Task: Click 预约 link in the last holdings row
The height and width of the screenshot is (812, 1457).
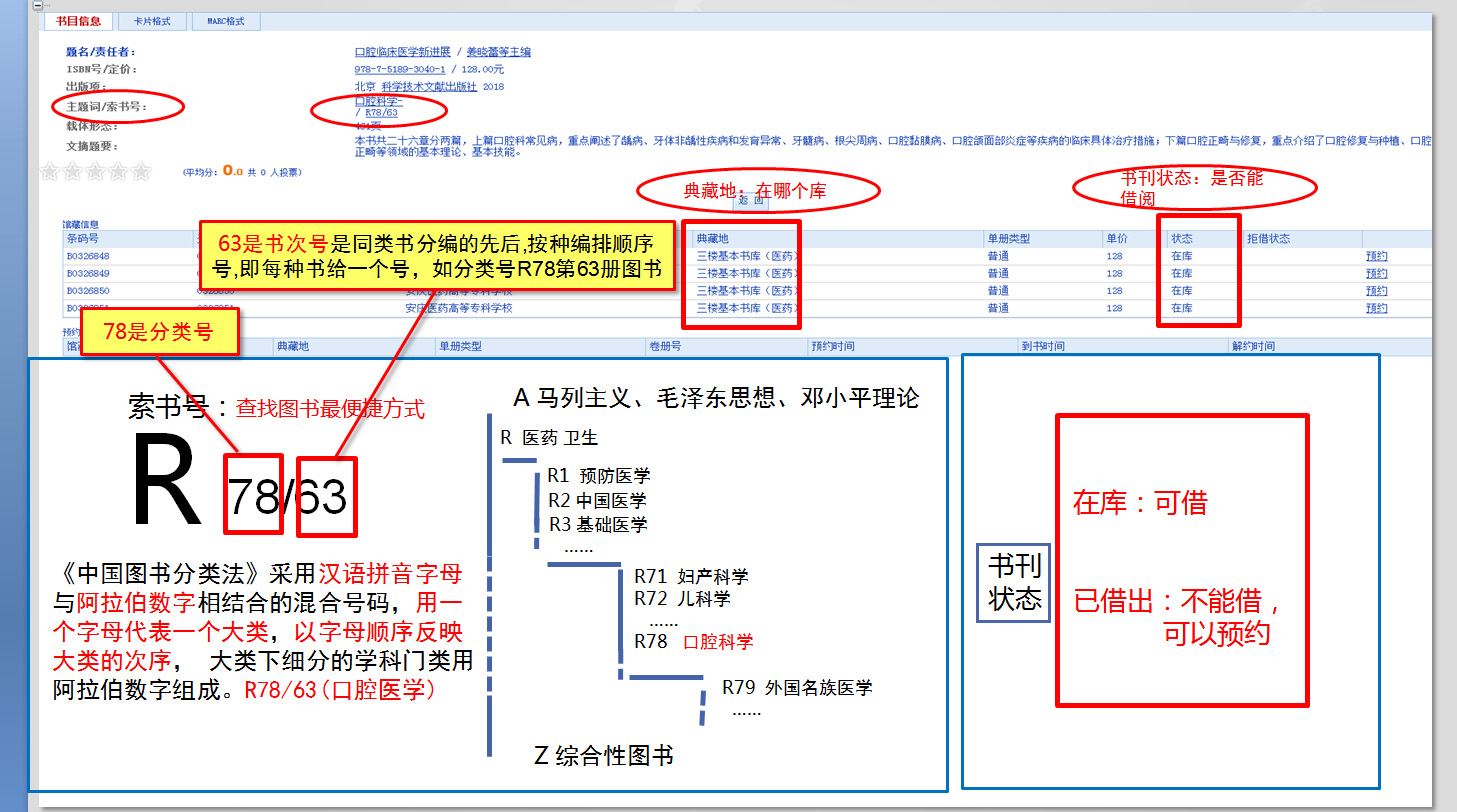Action: tap(1376, 308)
